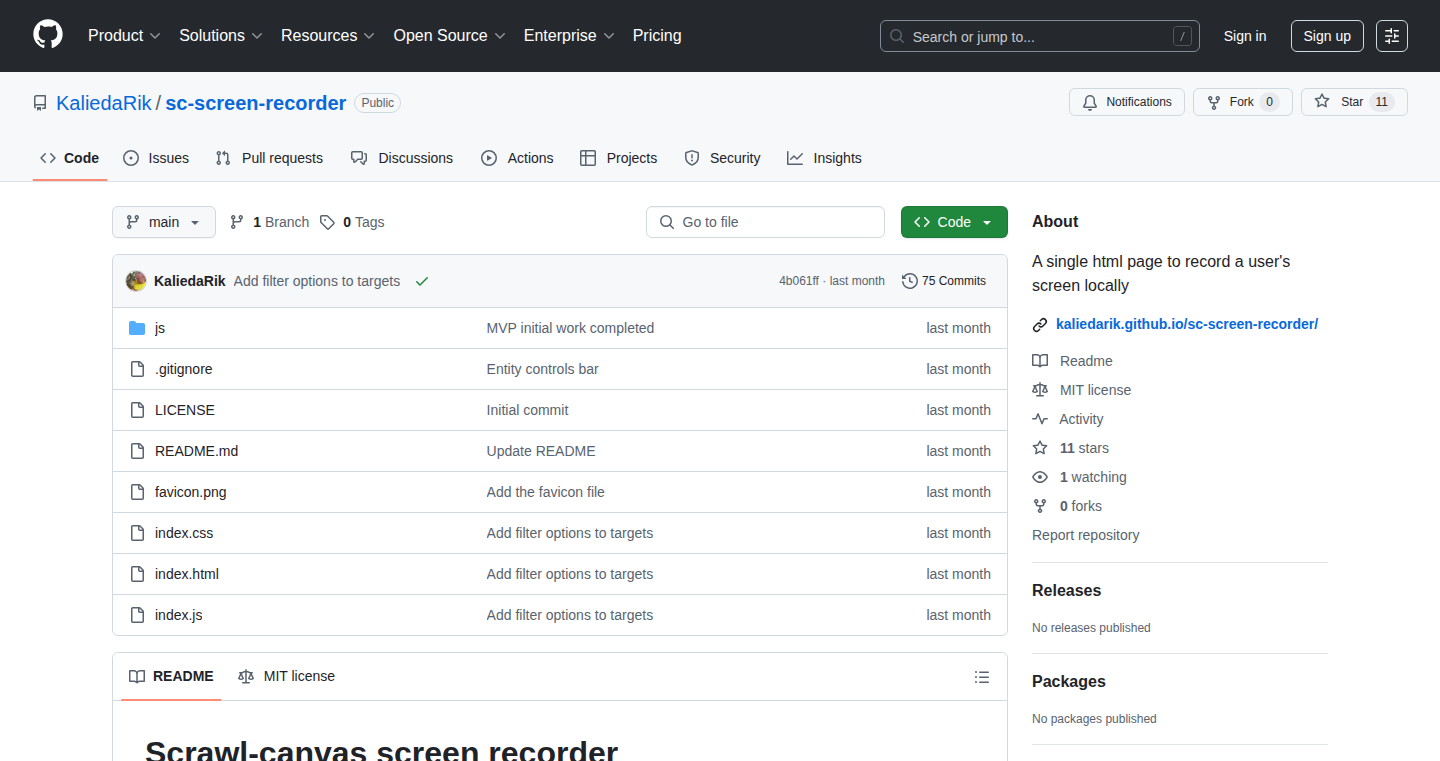Click the link icon beside the homepage URL
This screenshot has height=761, width=1440.
click(1040, 324)
